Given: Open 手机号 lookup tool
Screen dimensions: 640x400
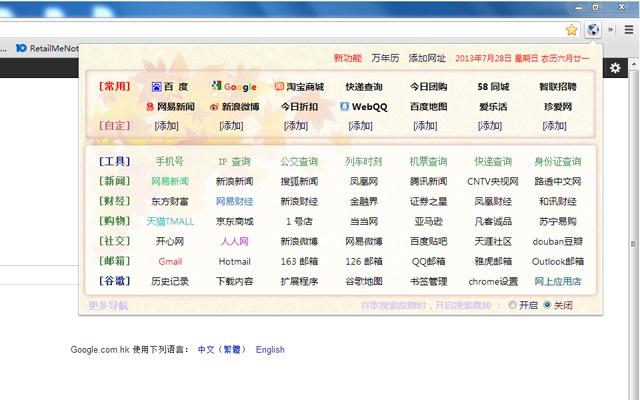Looking at the screenshot, I should (169, 161).
